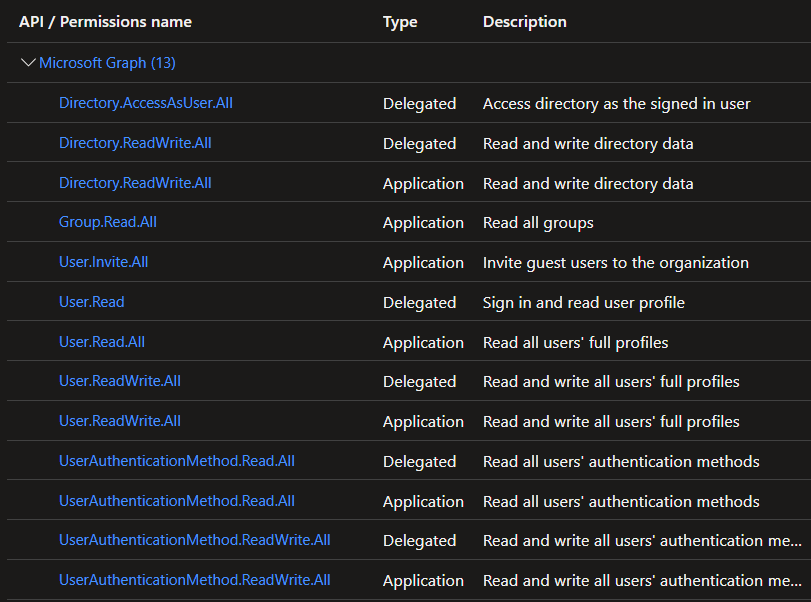Open Delegated UserAuthenticationMethod.Read.All permission
This screenshot has width=811, height=602.
177,461
